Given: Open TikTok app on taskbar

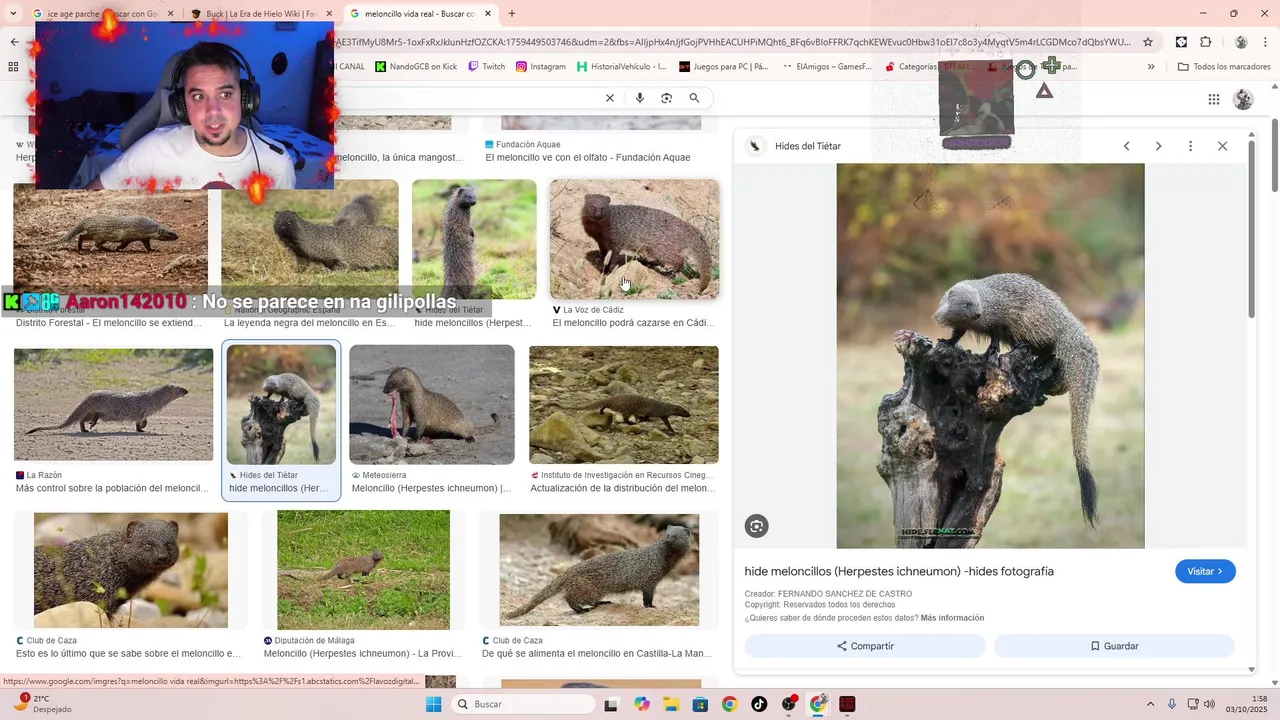Looking at the screenshot, I should 759,704.
